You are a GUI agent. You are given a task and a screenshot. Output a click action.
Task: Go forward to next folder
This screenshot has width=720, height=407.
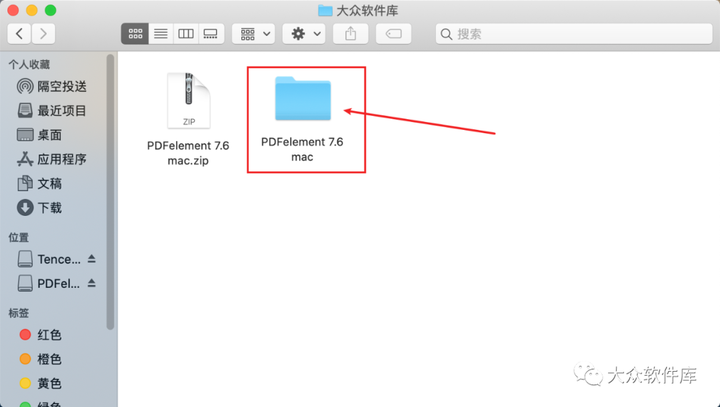44,34
